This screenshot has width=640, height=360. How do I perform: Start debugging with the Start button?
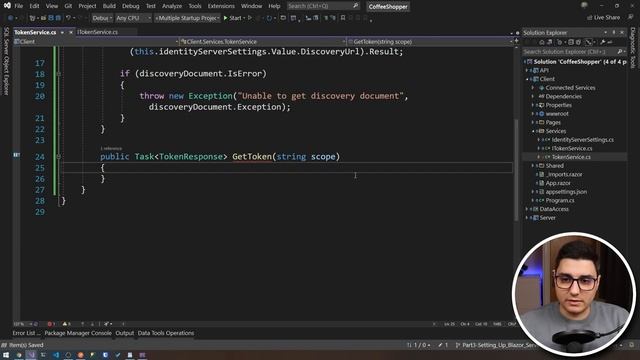233,18
